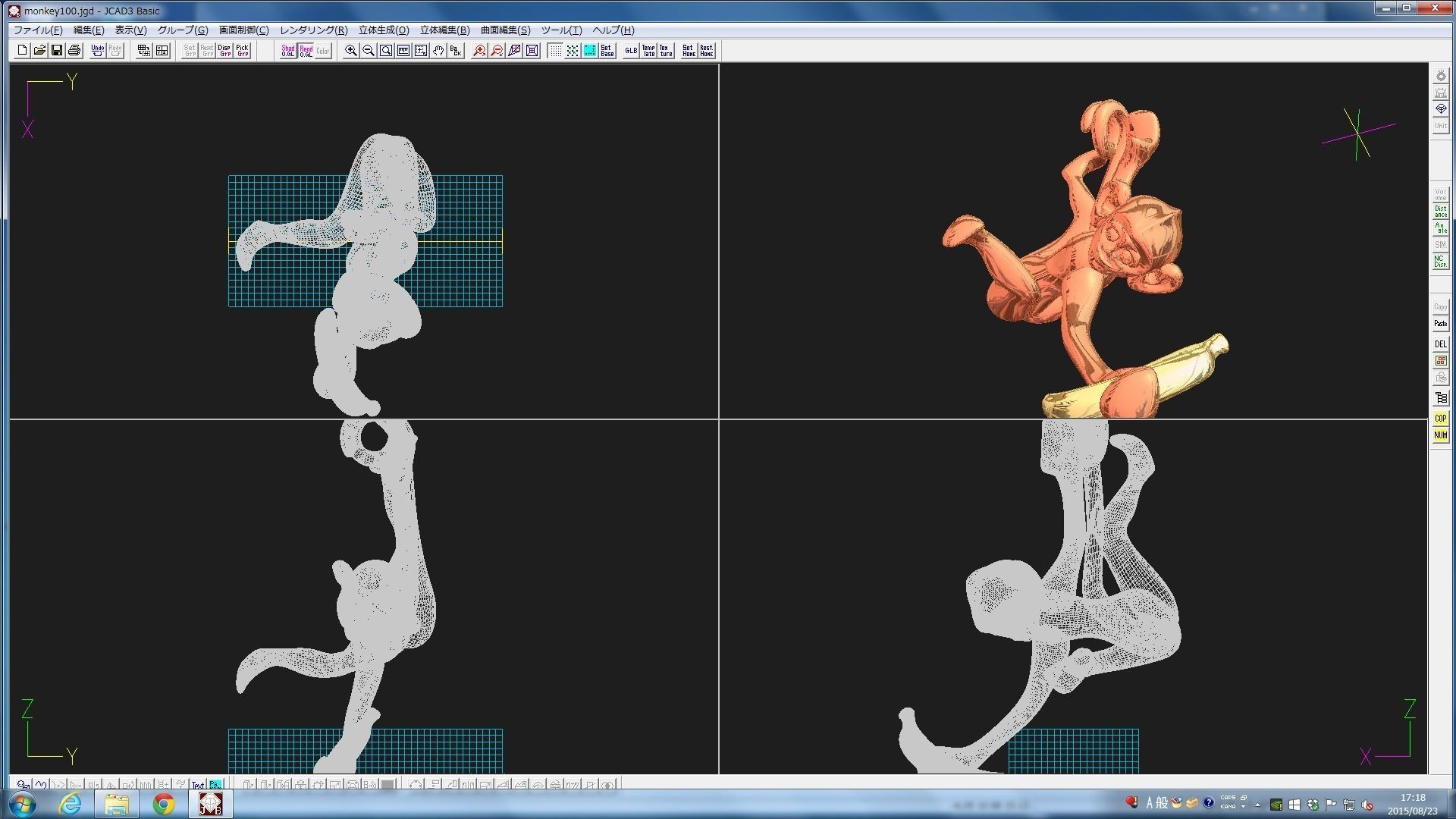Open the レンダリング(R) menu

pyautogui.click(x=313, y=30)
